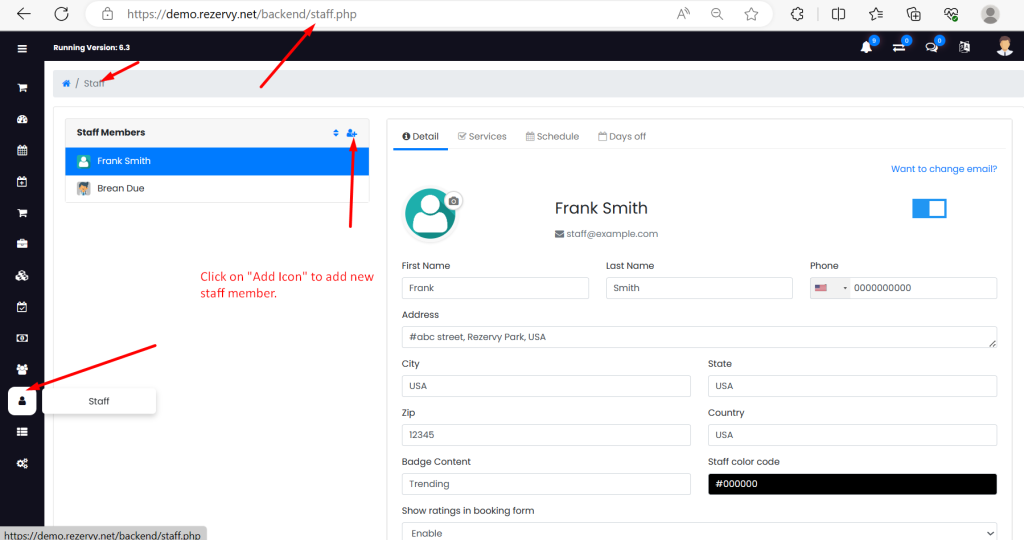Open the browser profile avatar
The image size is (1024, 540).
pos(990,14)
